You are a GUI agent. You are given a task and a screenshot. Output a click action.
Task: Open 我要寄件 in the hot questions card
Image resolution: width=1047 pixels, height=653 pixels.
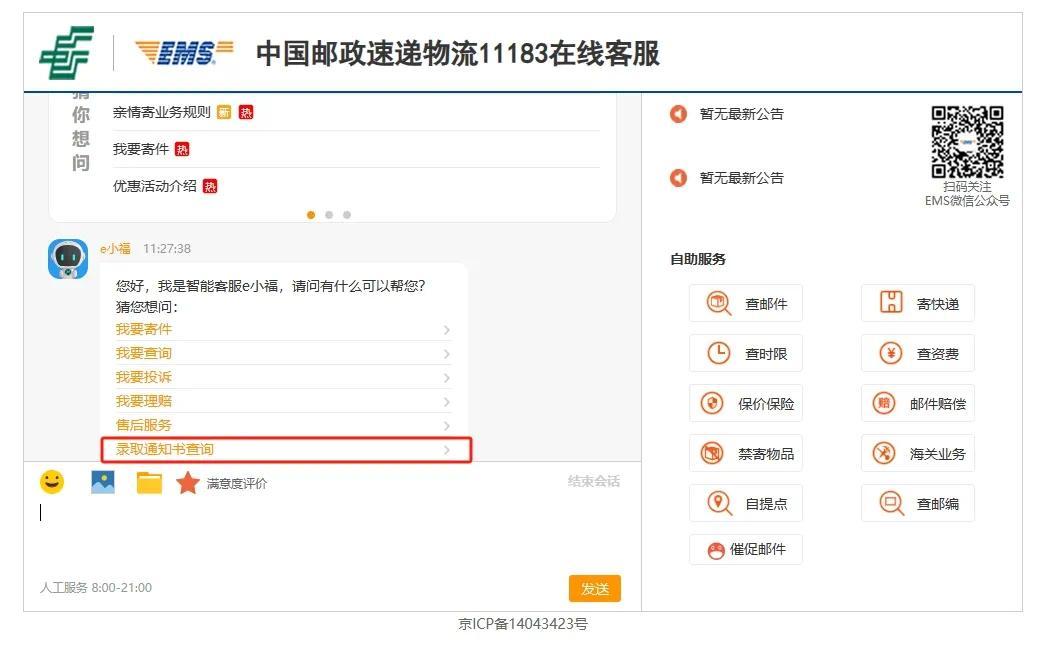coord(141,150)
